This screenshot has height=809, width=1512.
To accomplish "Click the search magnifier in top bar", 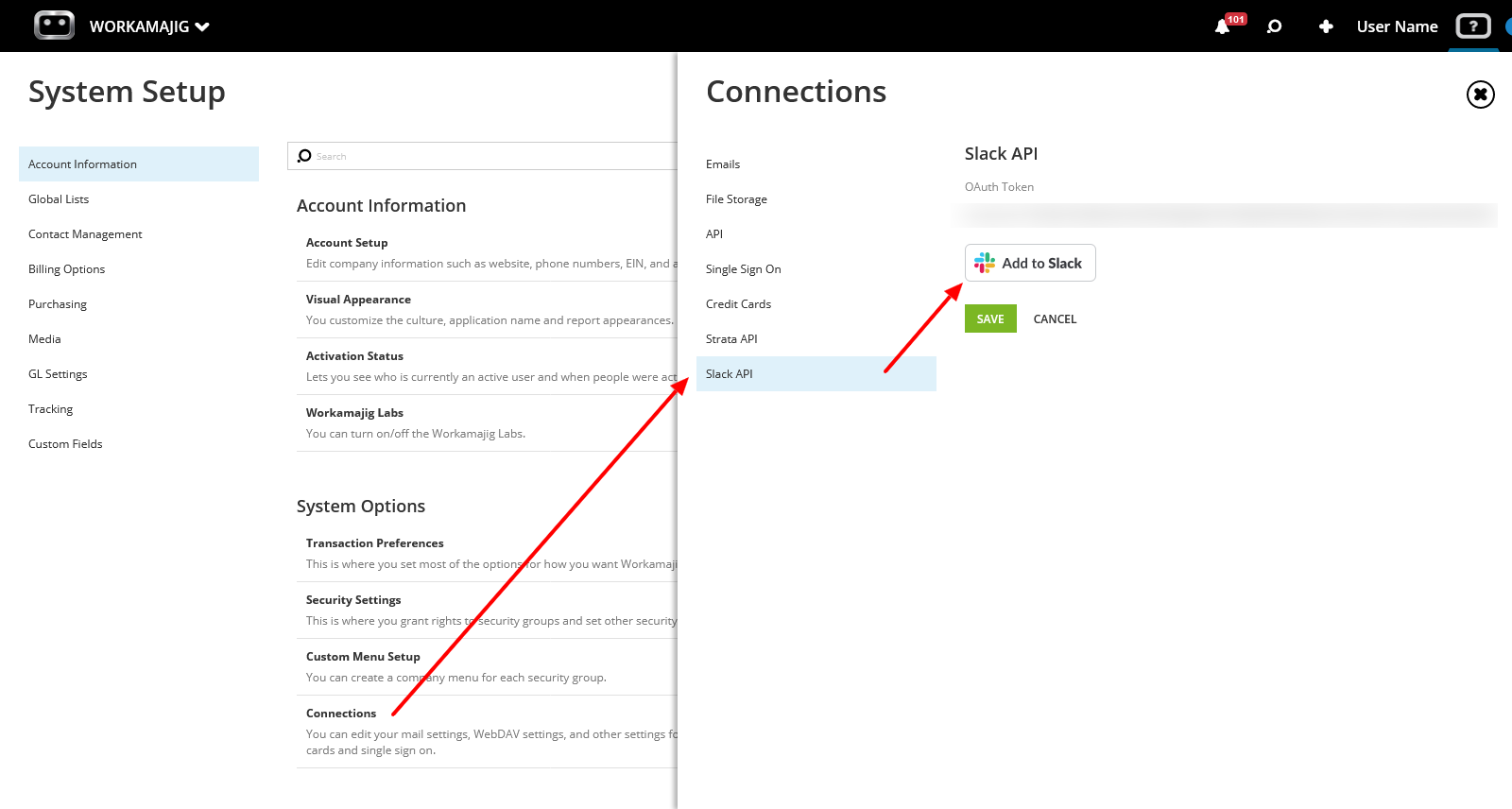I will (1274, 26).
